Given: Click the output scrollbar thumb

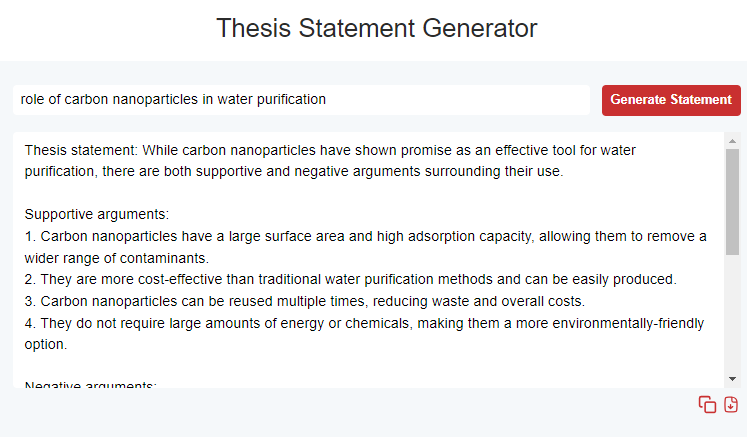Looking at the screenshot, I should coord(732,200).
